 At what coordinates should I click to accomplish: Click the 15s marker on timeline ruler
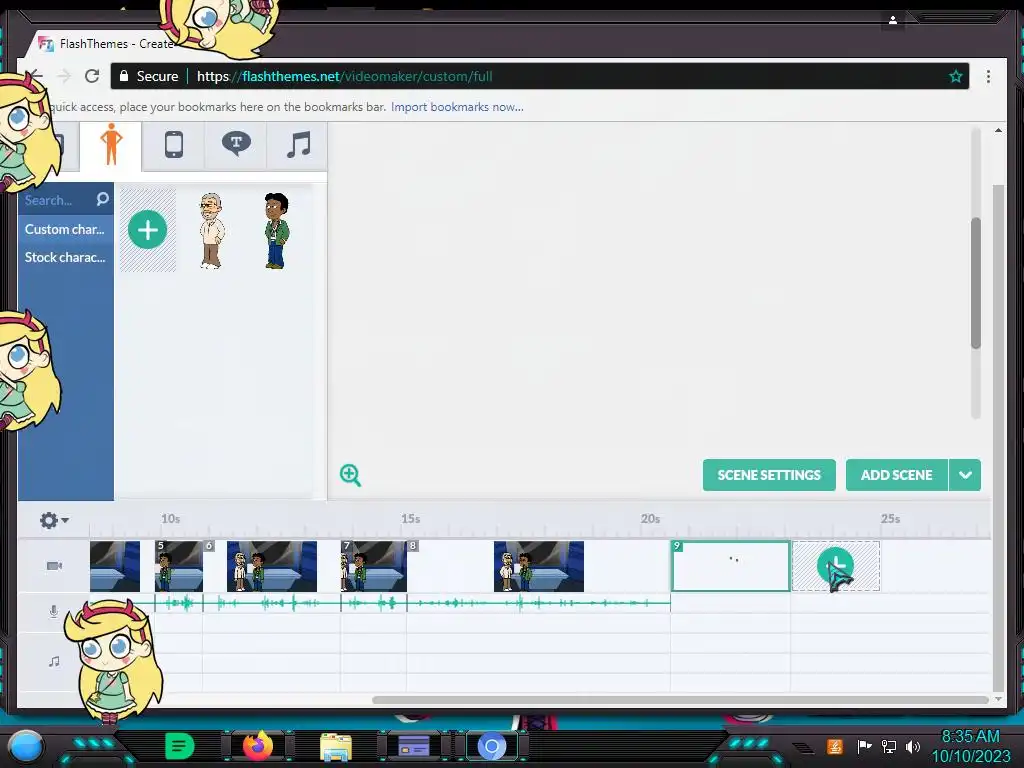(x=410, y=519)
